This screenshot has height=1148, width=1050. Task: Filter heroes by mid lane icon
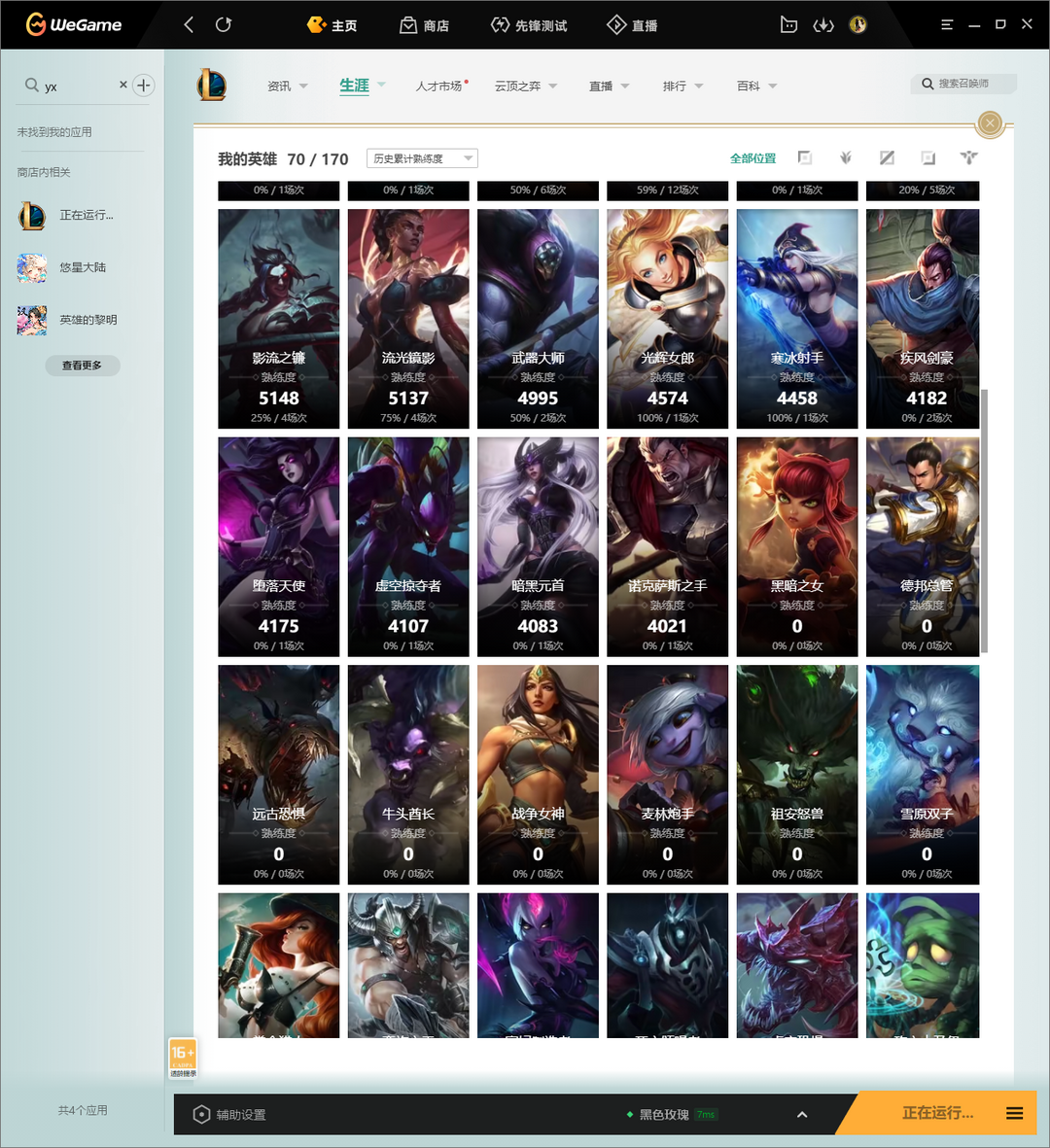click(887, 157)
